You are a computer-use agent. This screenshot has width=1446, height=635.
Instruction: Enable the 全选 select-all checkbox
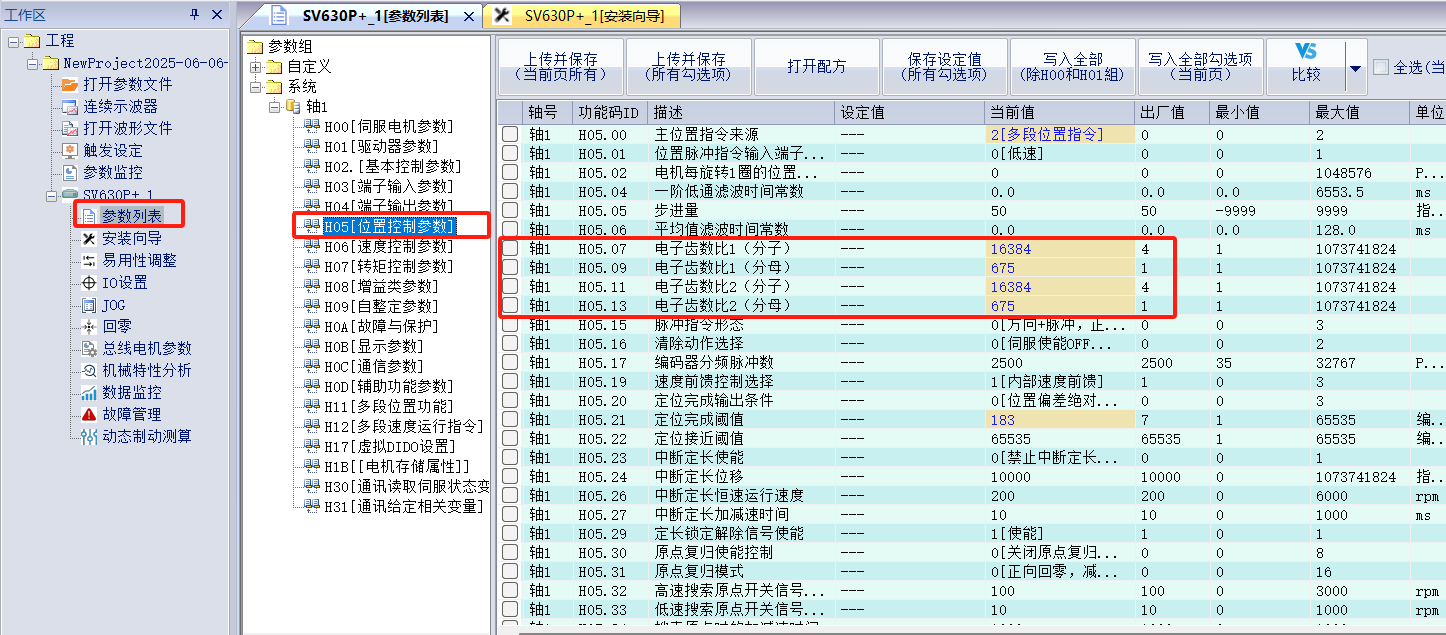pos(1381,67)
